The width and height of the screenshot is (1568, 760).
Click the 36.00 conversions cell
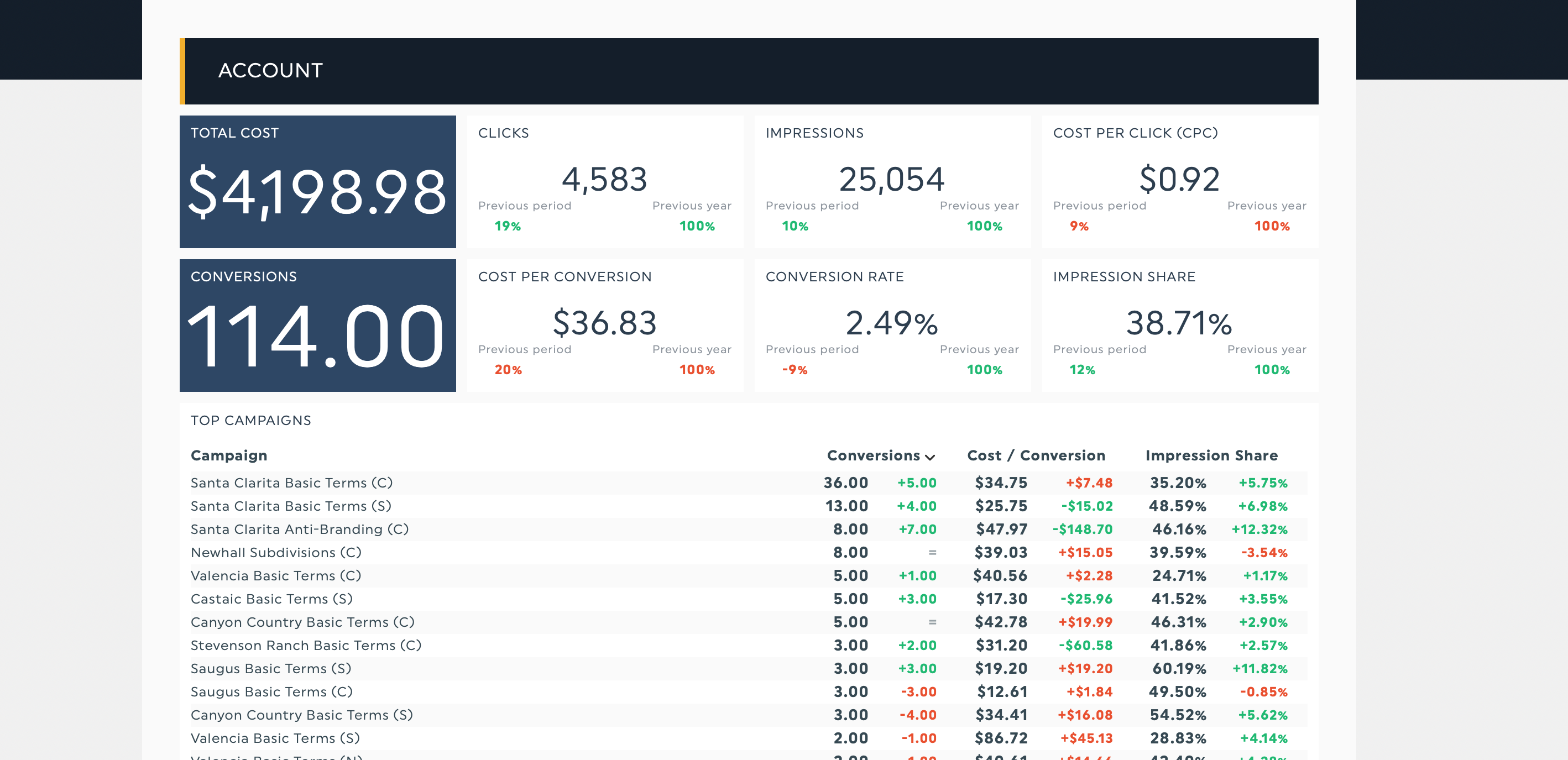(x=845, y=483)
